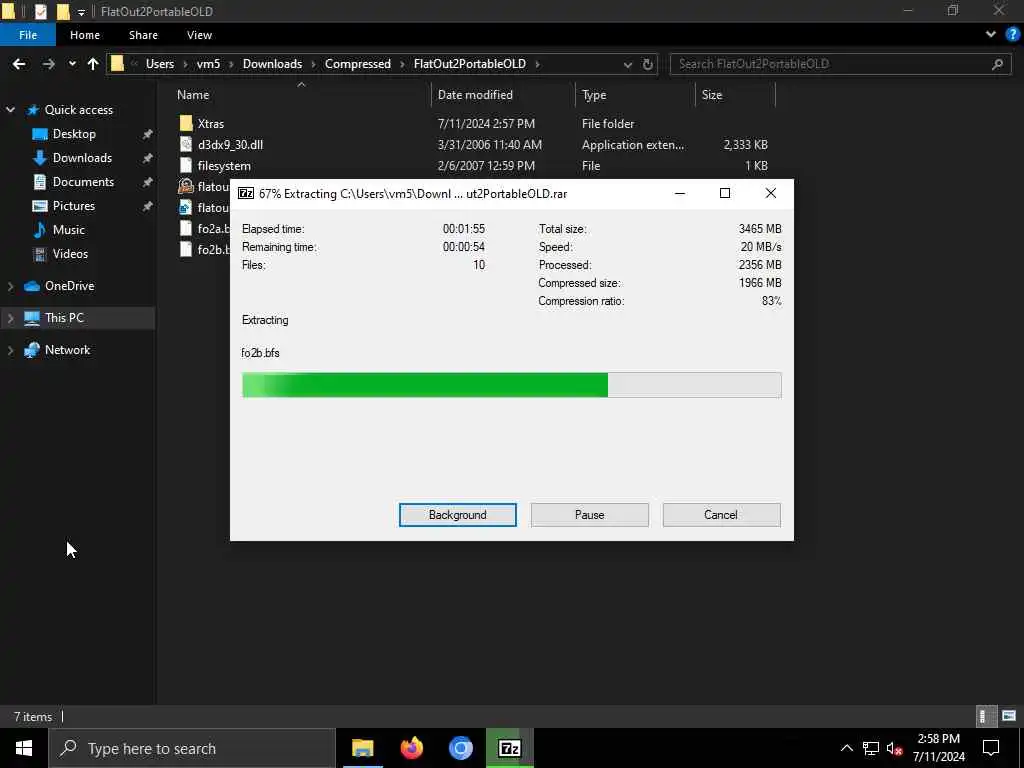Select This PC in navigation pane
This screenshot has height=768, width=1024.
pos(64,318)
